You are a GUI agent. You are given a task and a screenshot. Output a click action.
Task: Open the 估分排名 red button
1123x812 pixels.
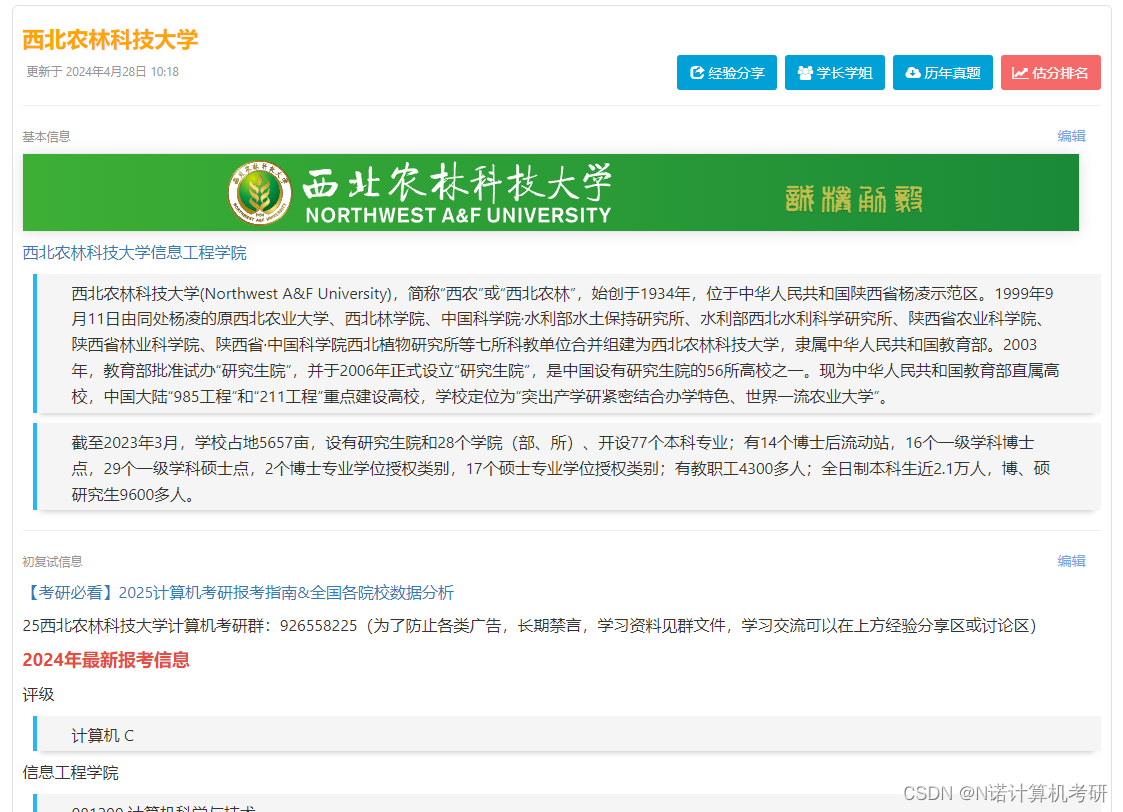pyautogui.click(x=1051, y=72)
